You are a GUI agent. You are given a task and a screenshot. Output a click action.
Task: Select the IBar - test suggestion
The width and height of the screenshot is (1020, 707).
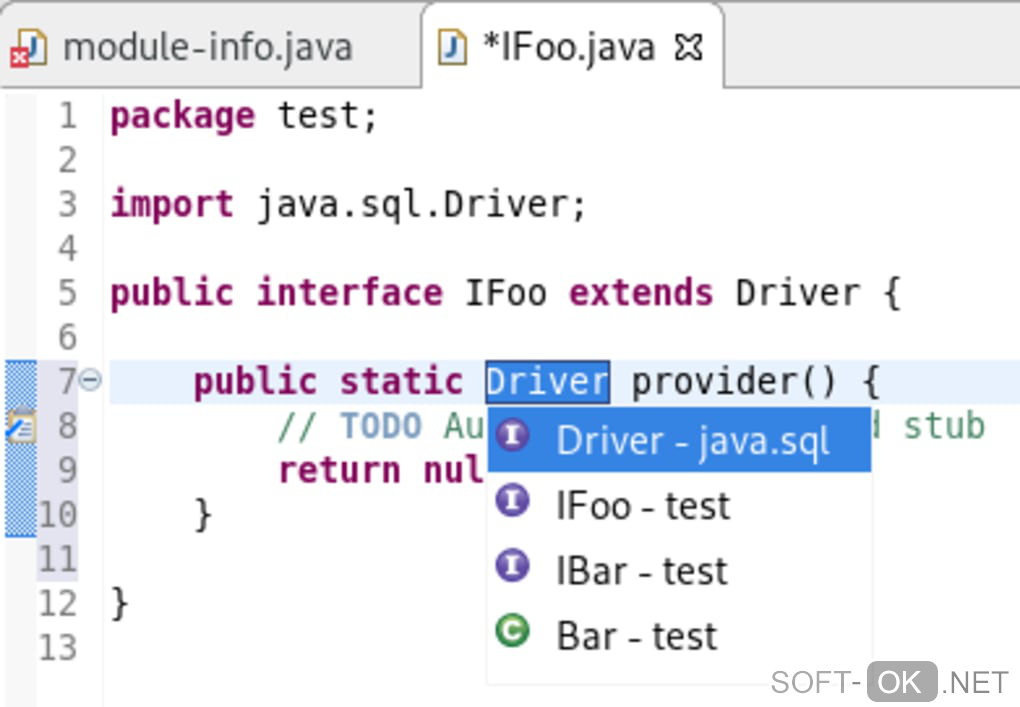pos(641,570)
